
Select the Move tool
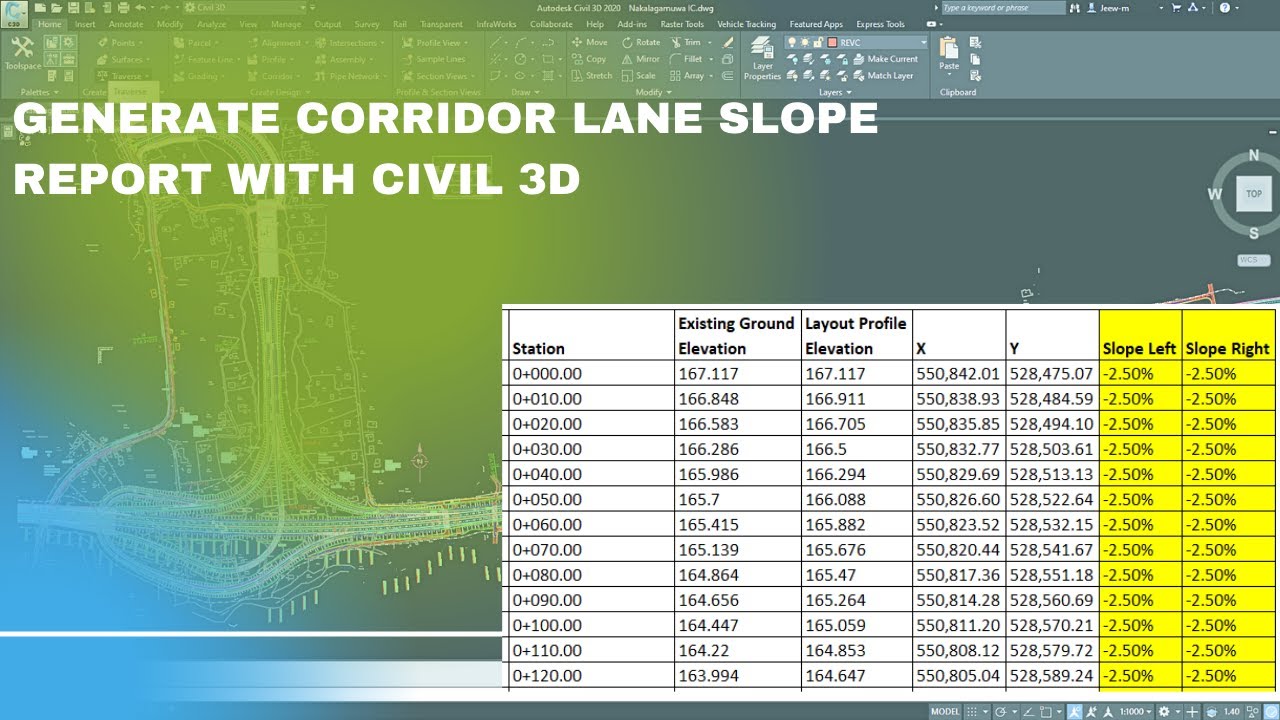point(590,42)
